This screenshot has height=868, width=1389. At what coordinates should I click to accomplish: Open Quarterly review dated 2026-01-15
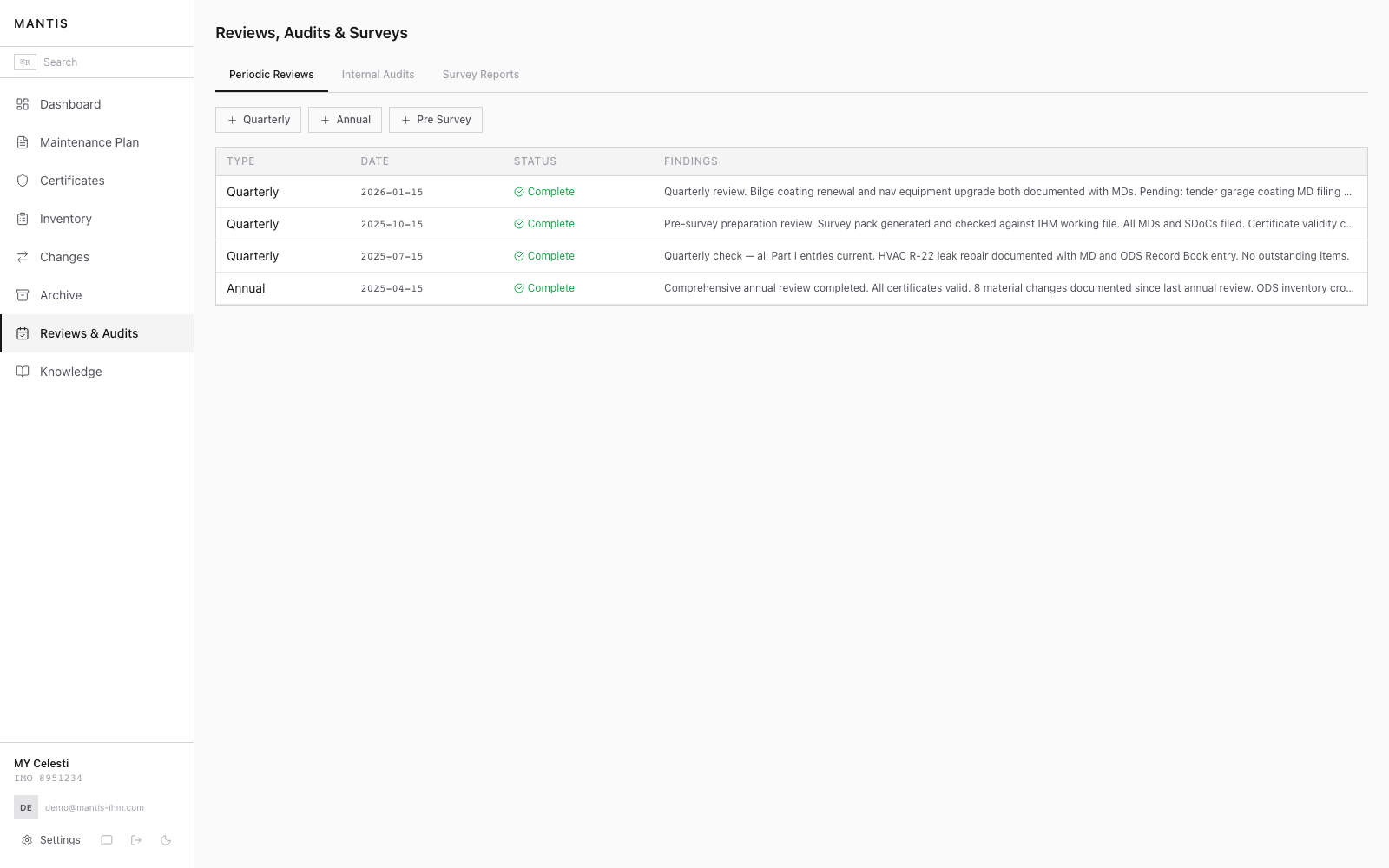click(792, 192)
